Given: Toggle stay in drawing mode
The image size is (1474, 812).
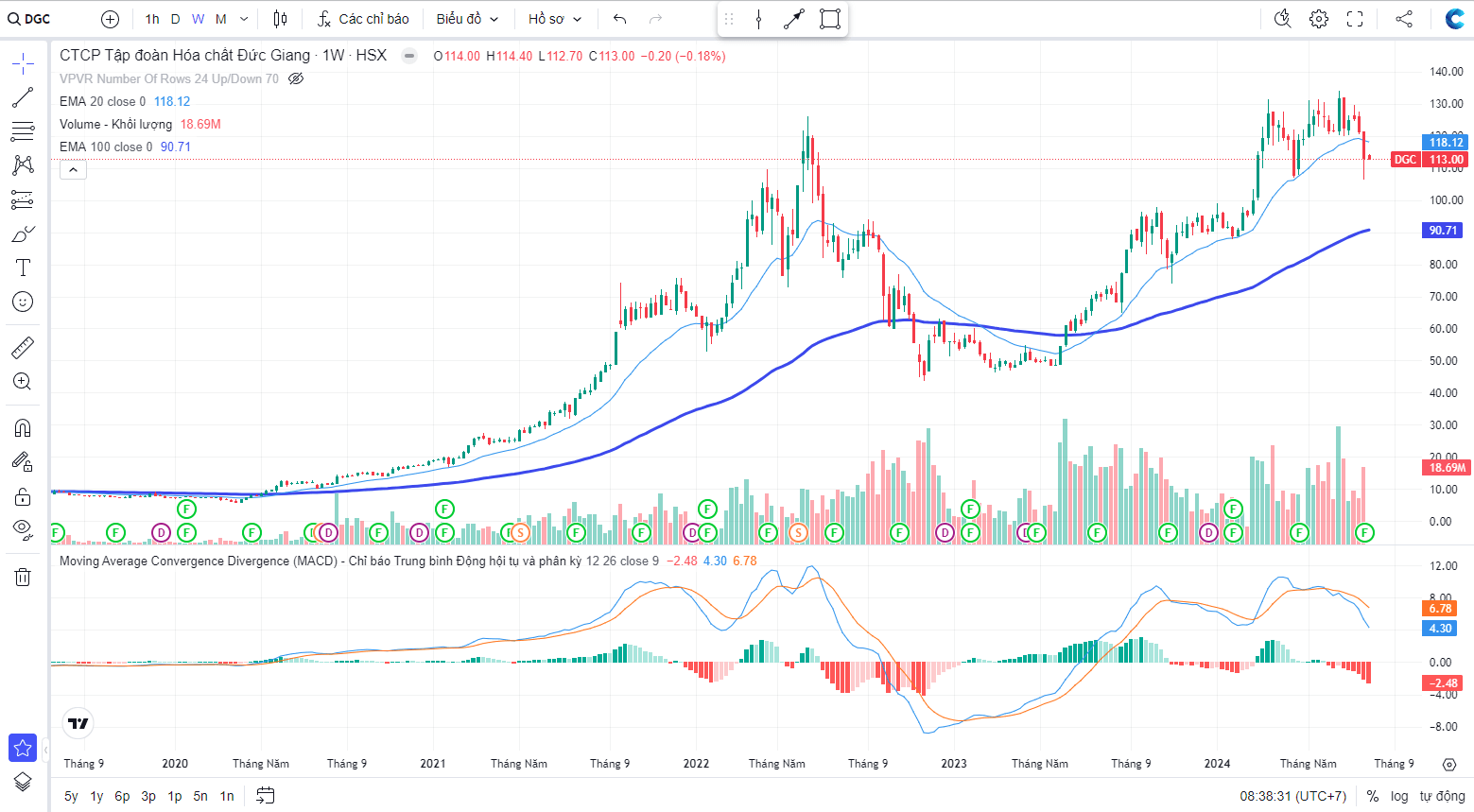Looking at the screenshot, I should 23,462.
